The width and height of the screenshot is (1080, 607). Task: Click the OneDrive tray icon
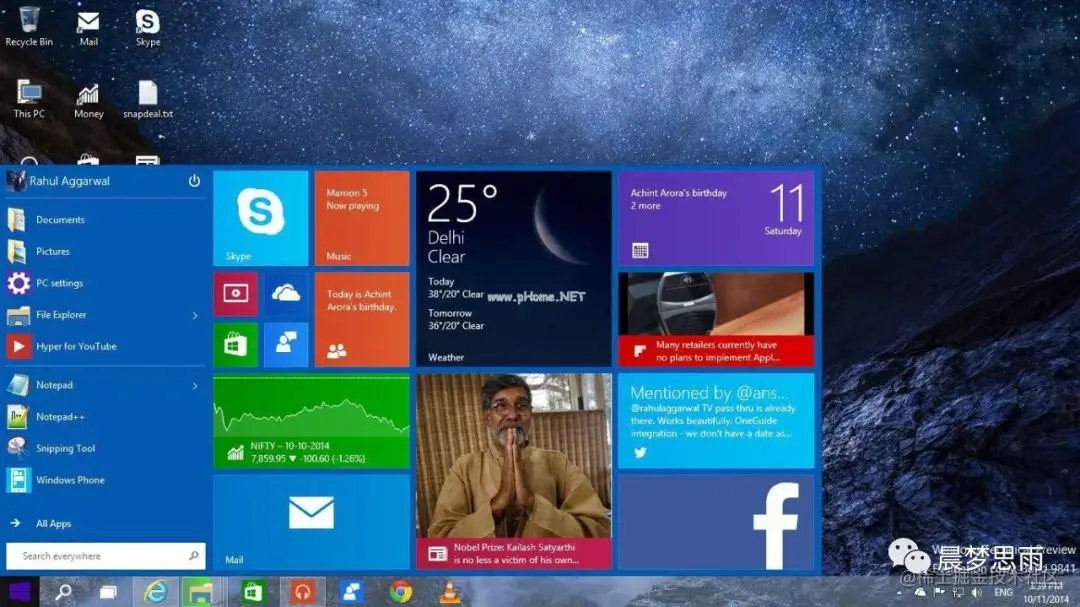[x=920, y=593]
